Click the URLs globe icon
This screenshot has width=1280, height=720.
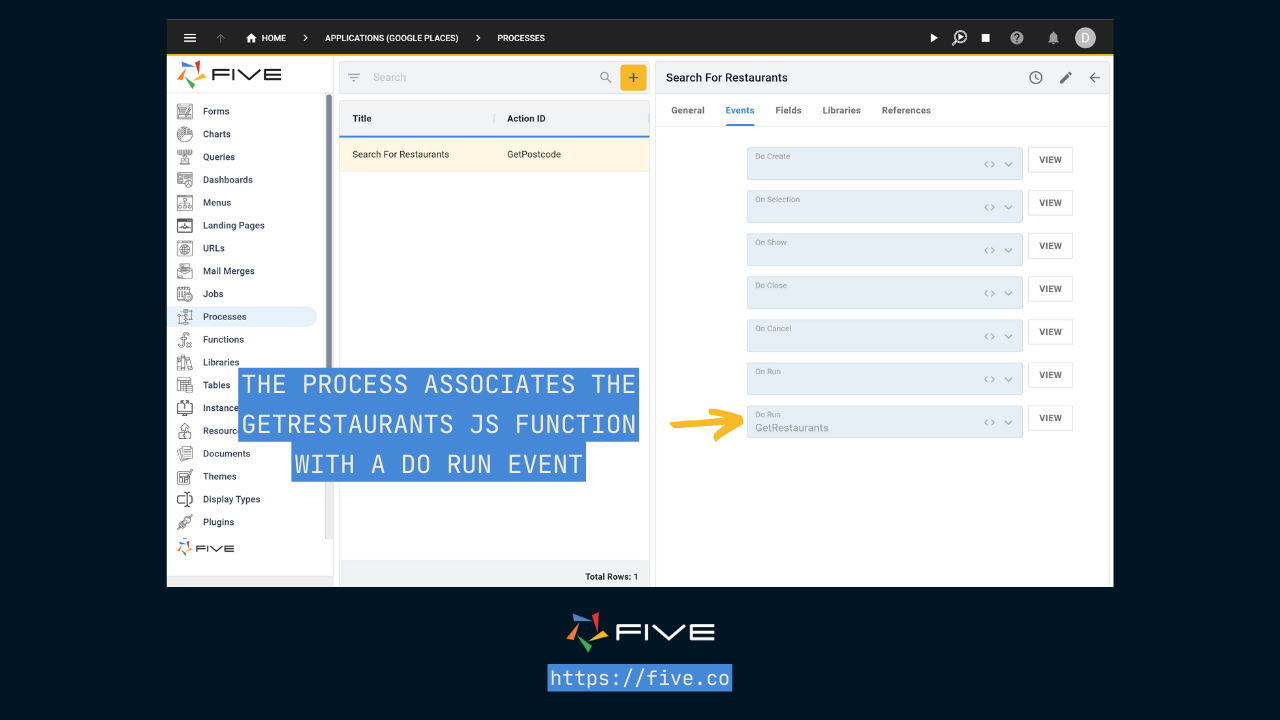[x=185, y=248]
